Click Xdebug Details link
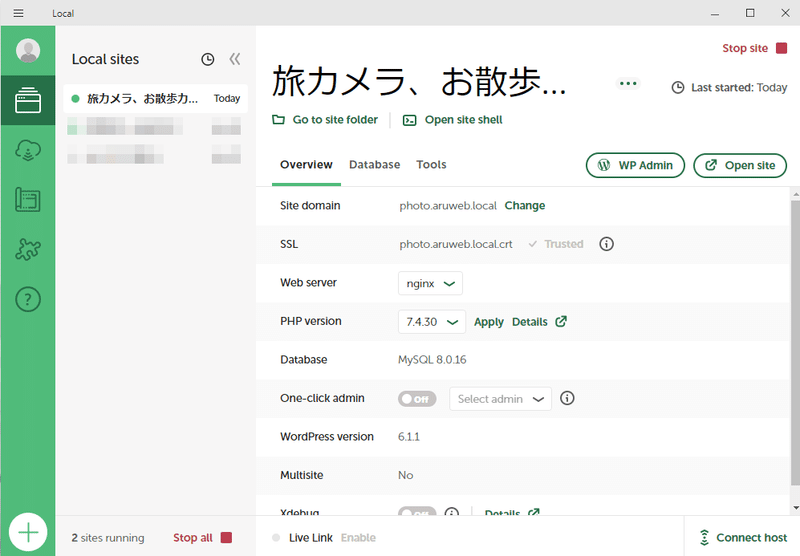The width and height of the screenshot is (800, 556). 503,512
